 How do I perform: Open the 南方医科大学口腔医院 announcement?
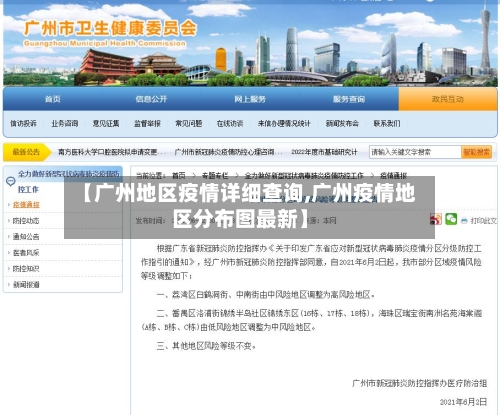pos(112,152)
